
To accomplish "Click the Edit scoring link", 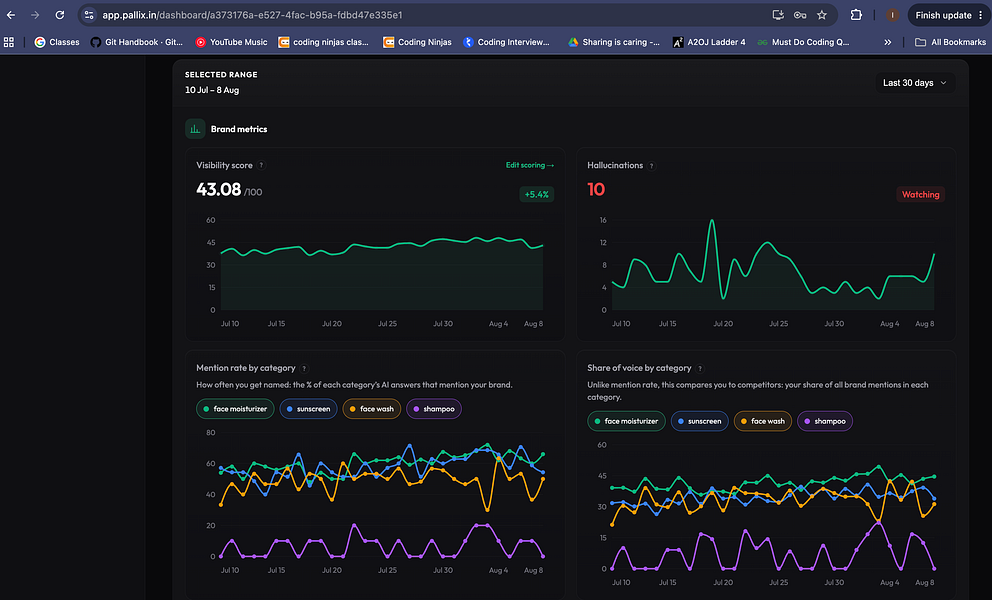I will point(530,165).
